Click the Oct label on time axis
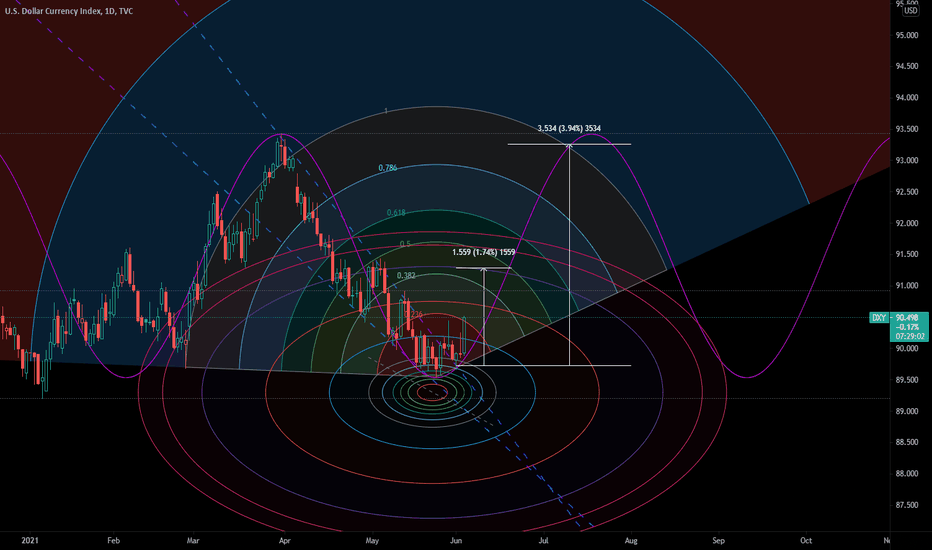Viewport: 932px width, 550px height. [806, 540]
